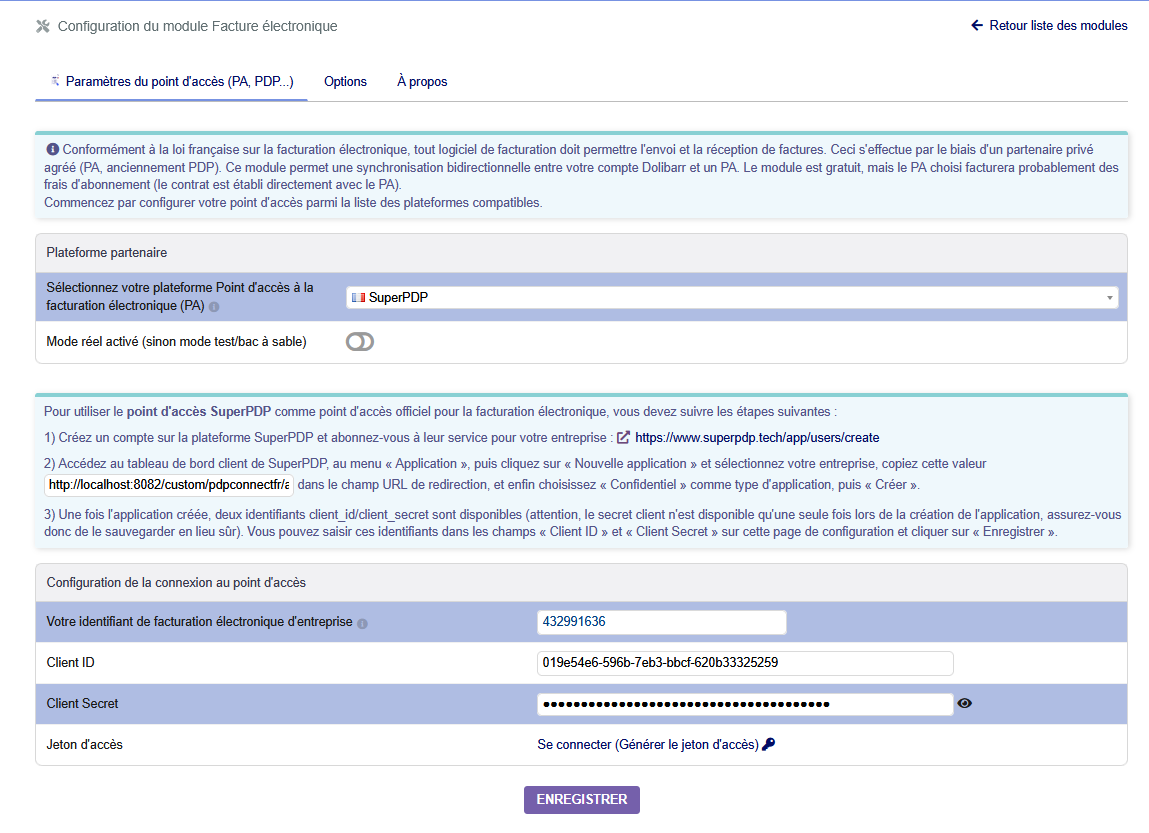1149x833 pixels.
Task: Click the ENREGISTRER button
Action: [x=582, y=799]
